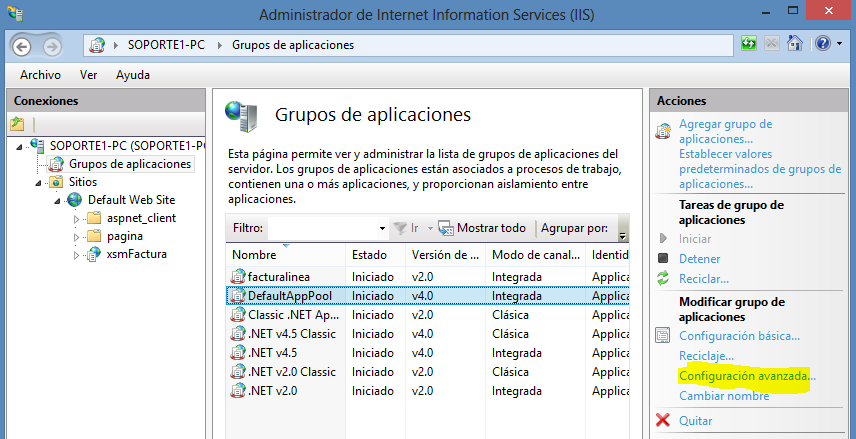Click the Reciclar action link
This screenshot has height=439, width=856.
point(704,279)
